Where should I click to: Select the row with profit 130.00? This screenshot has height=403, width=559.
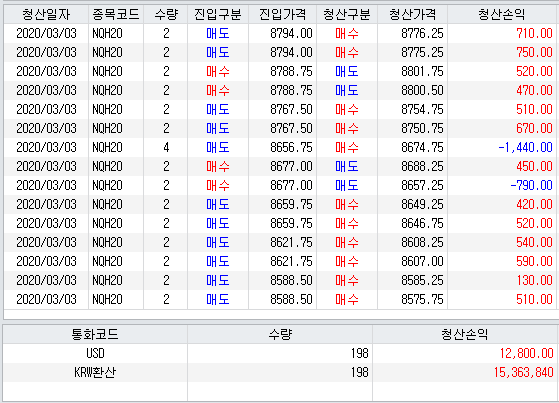tap(280, 280)
